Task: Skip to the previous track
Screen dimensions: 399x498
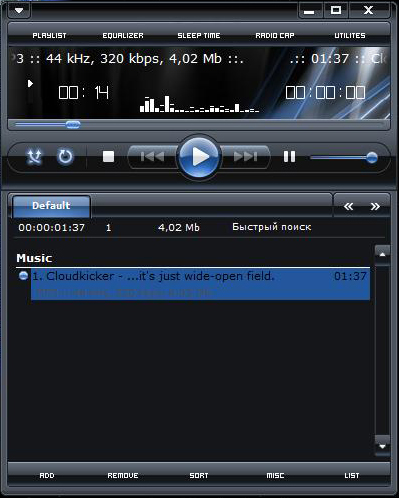Action: [152, 156]
